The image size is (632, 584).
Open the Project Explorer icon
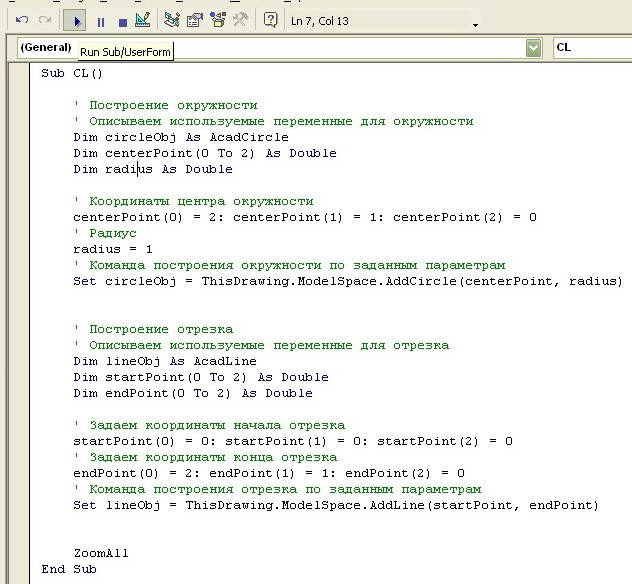point(172,19)
